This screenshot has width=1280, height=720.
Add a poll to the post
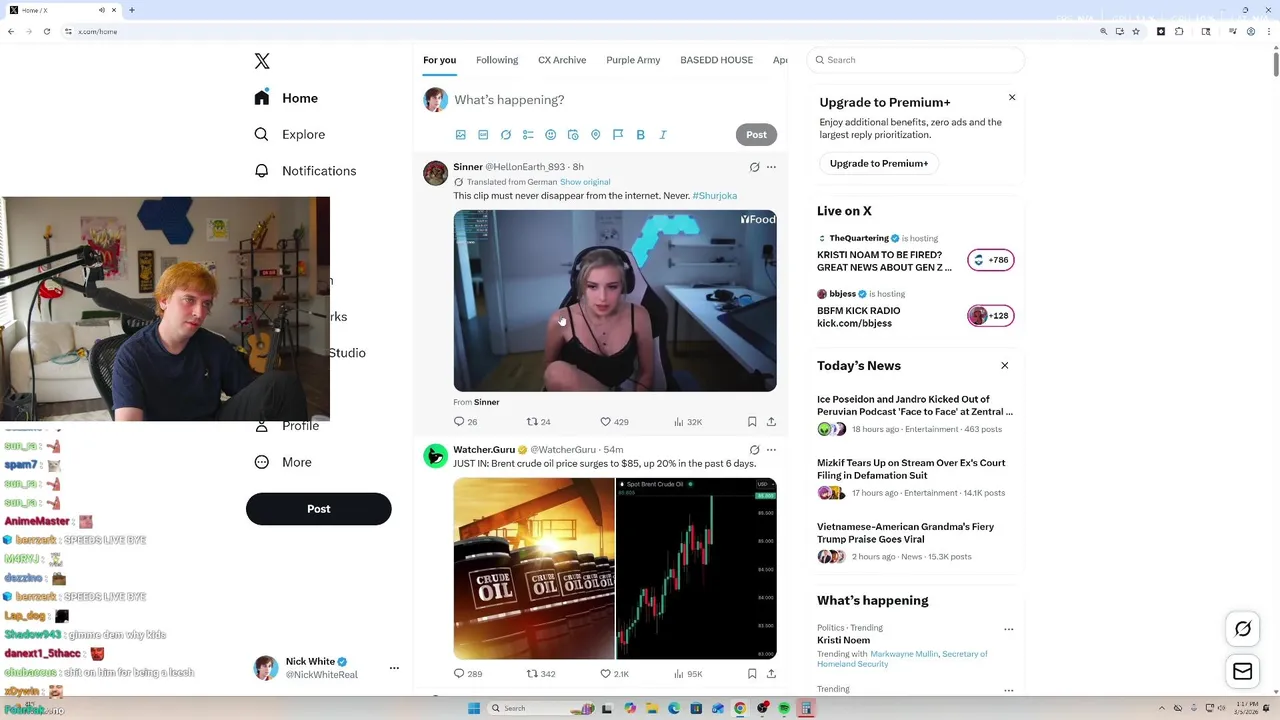528,135
